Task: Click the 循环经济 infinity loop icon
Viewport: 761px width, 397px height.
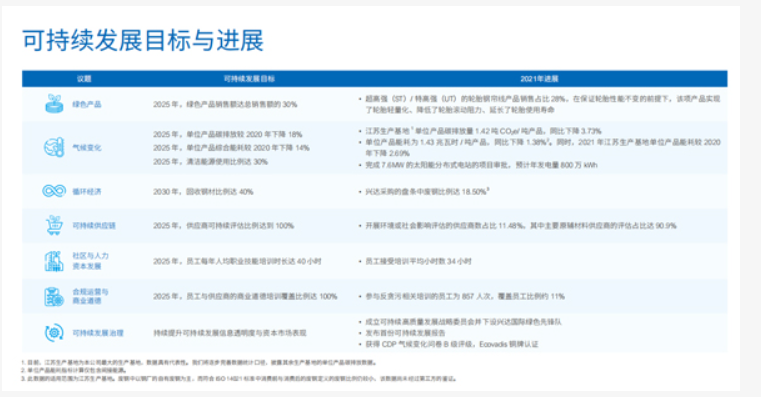Action: pos(54,191)
